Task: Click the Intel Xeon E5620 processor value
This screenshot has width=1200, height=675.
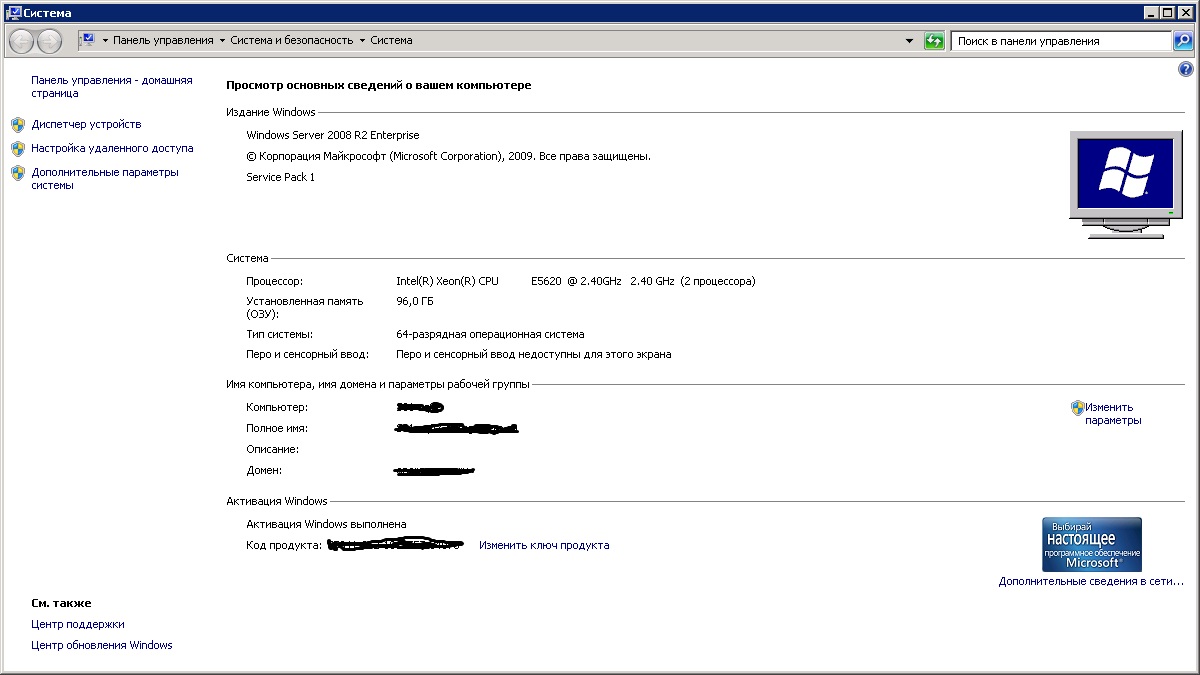Action: click(576, 282)
